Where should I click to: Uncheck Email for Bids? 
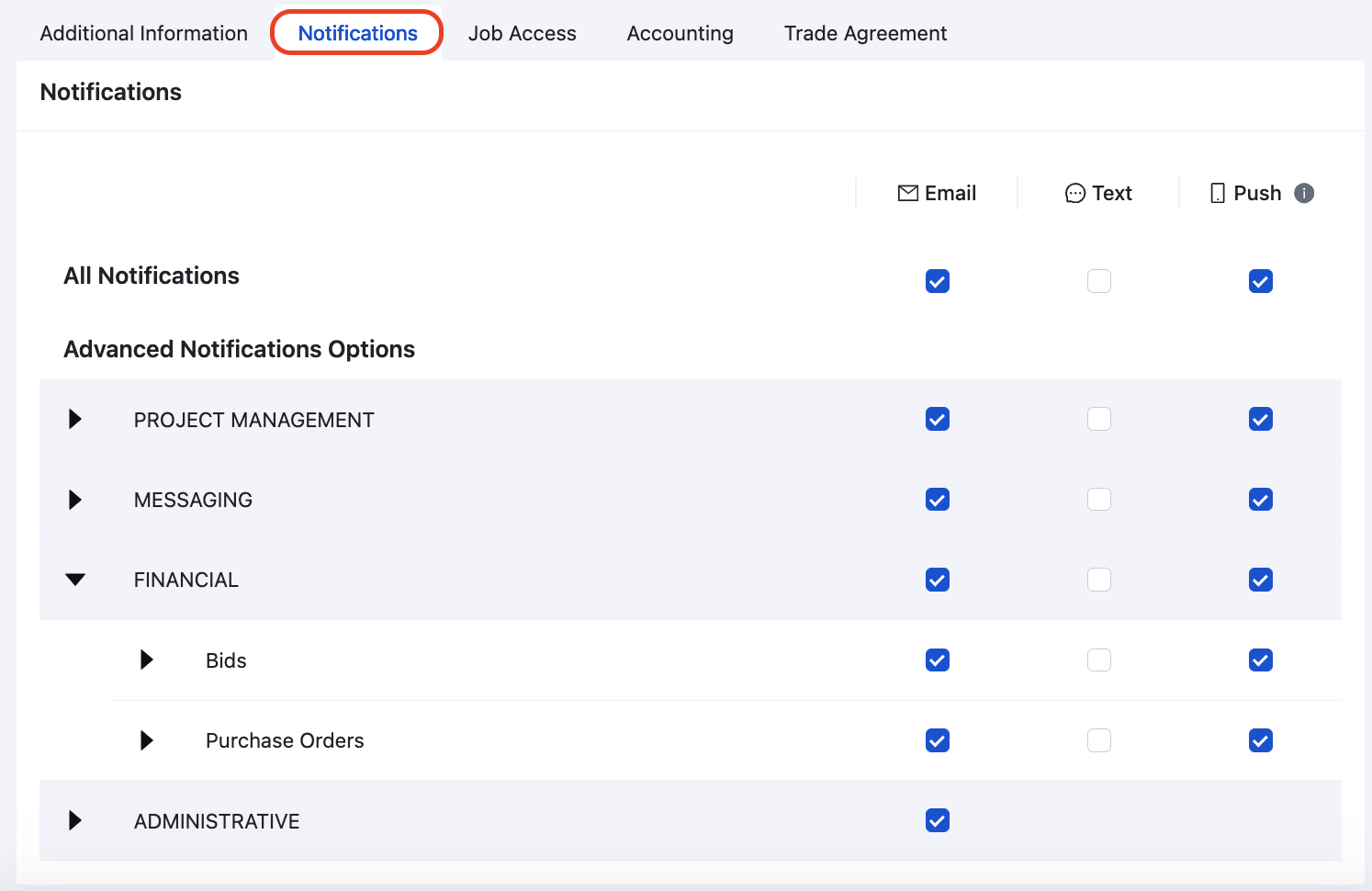(x=938, y=660)
